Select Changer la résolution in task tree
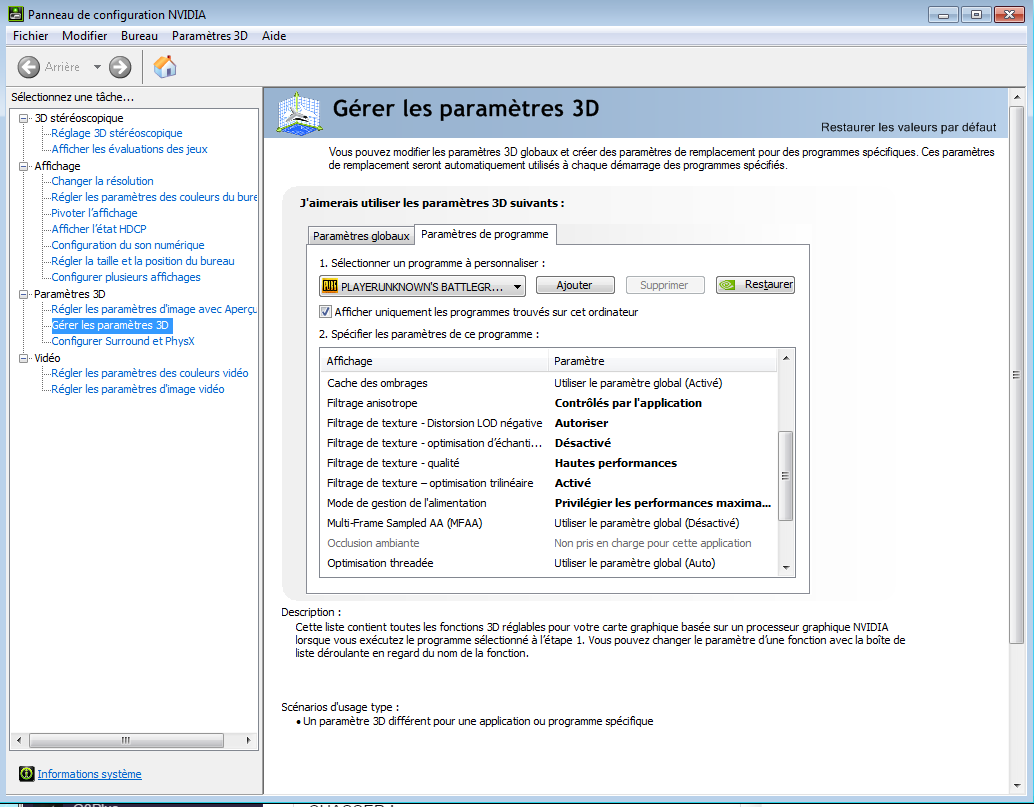The height and width of the screenshot is (807, 1034). (102, 181)
